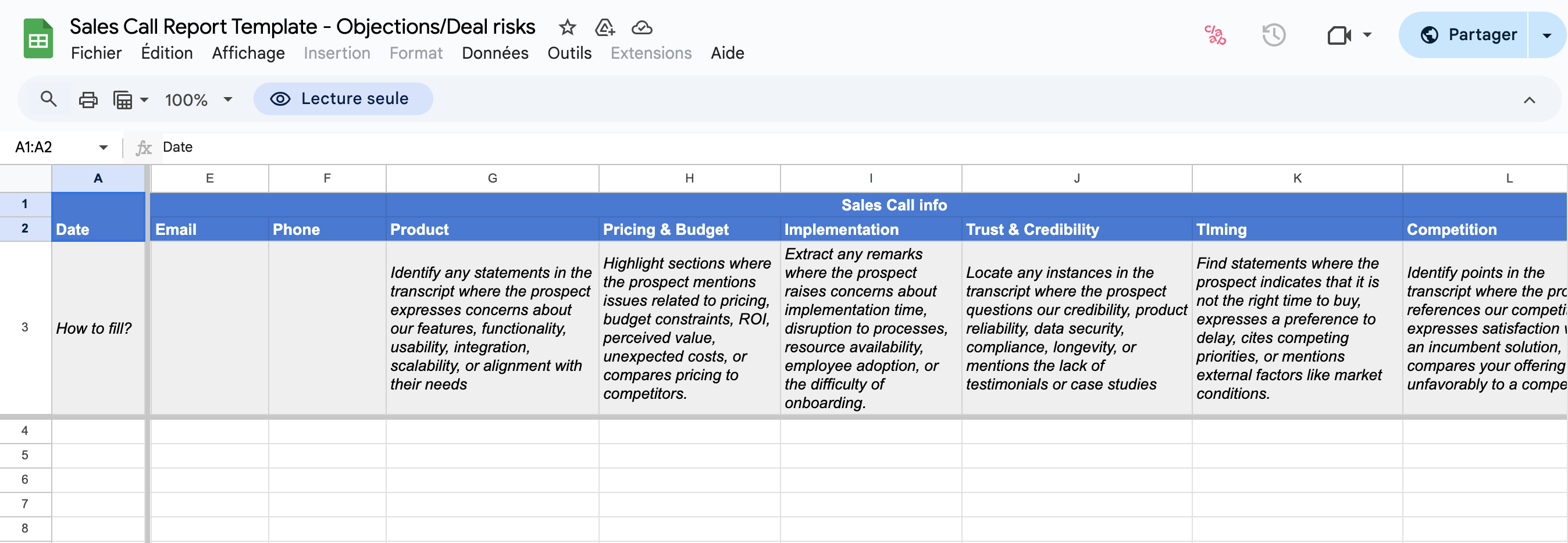1568x543 pixels.
Task: Open the Fichier menu
Action: [x=96, y=53]
